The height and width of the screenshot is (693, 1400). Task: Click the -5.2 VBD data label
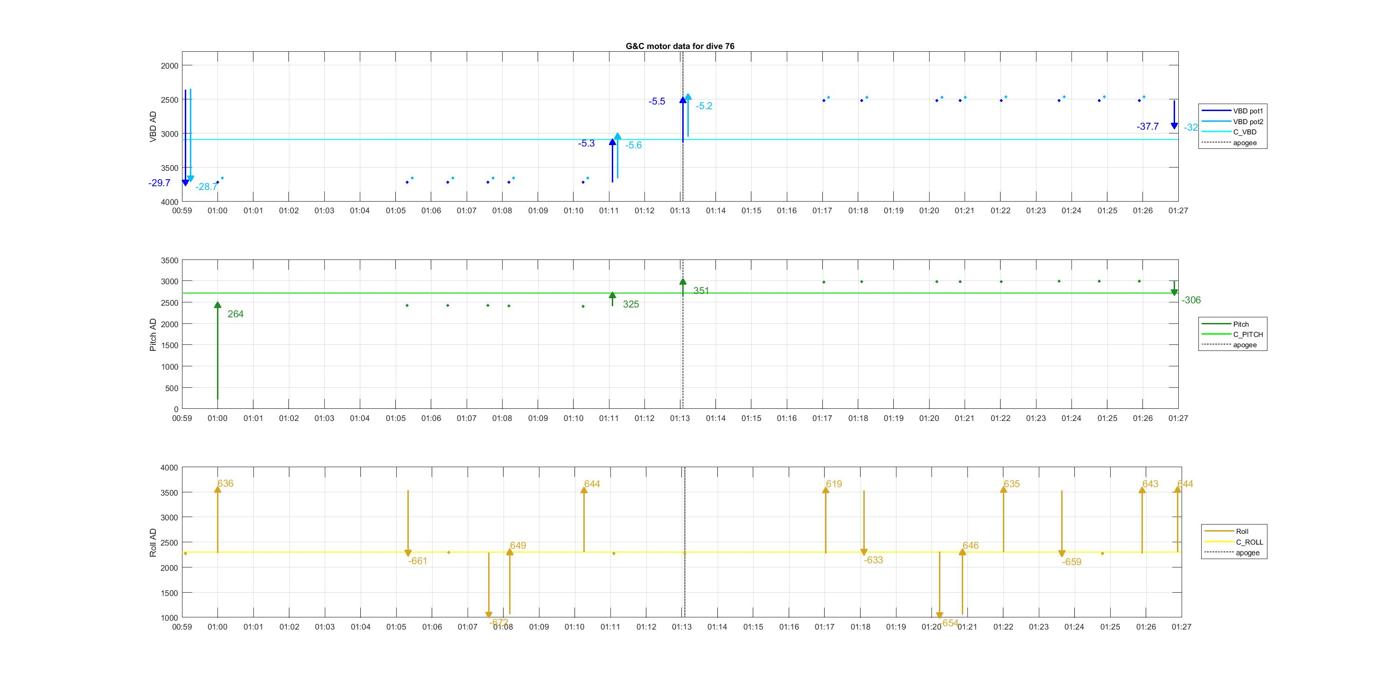pos(704,106)
